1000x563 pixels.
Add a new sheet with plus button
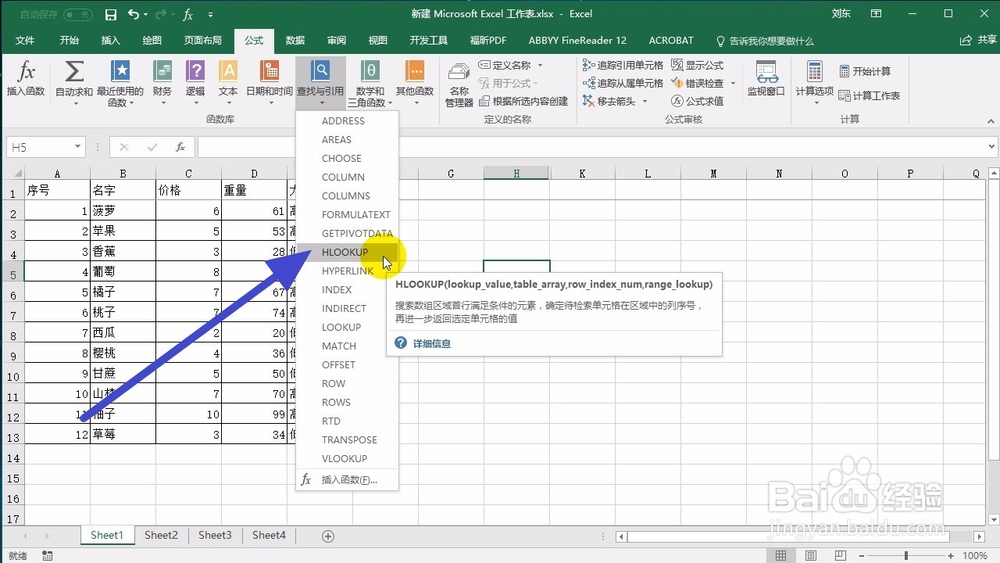(x=328, y=536)
